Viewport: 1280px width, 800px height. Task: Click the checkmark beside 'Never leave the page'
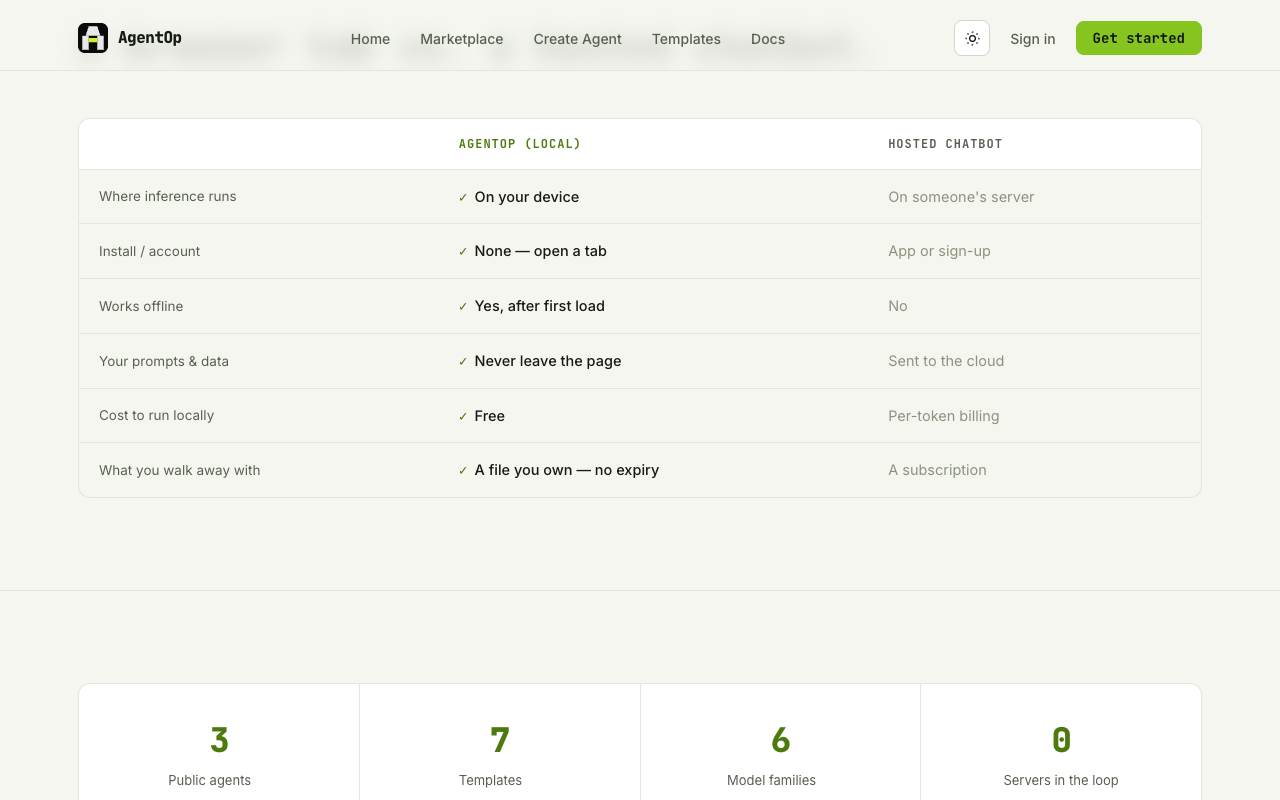pos(463,362)
